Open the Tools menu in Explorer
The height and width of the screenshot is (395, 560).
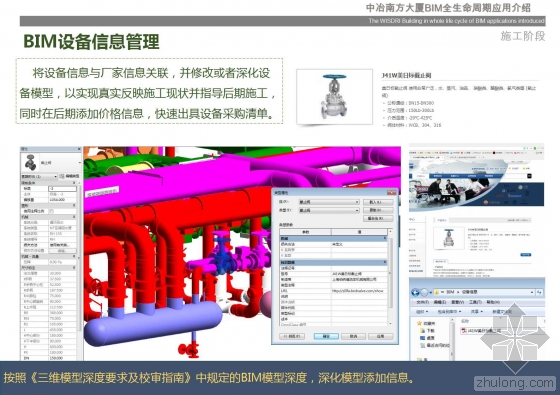475,302
